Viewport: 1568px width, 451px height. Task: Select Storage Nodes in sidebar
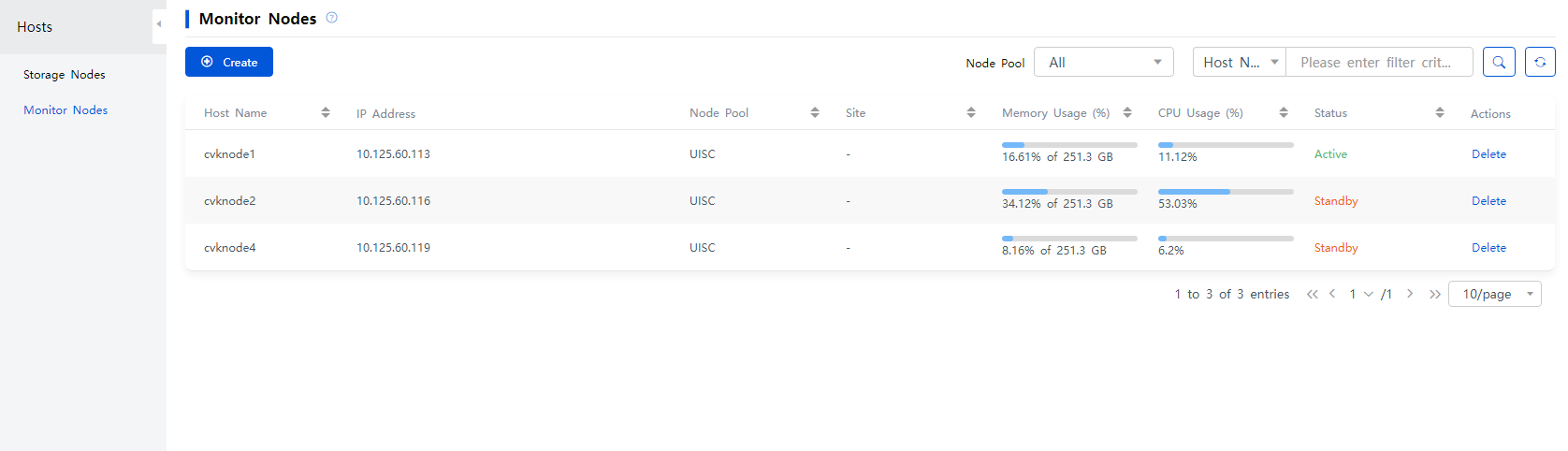point(65,74)
